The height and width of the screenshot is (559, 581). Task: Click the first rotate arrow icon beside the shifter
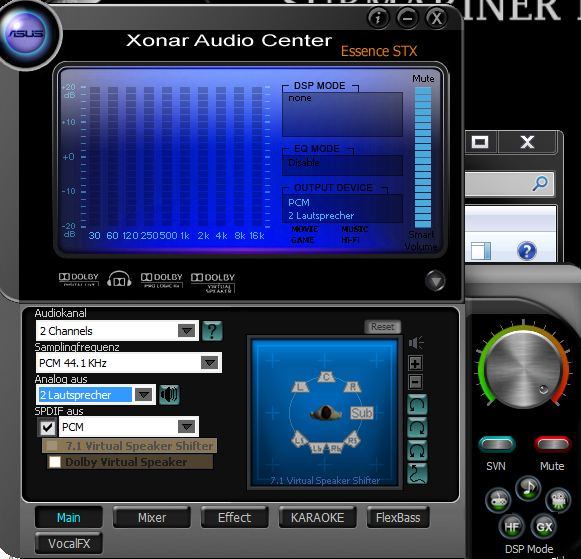417,405
